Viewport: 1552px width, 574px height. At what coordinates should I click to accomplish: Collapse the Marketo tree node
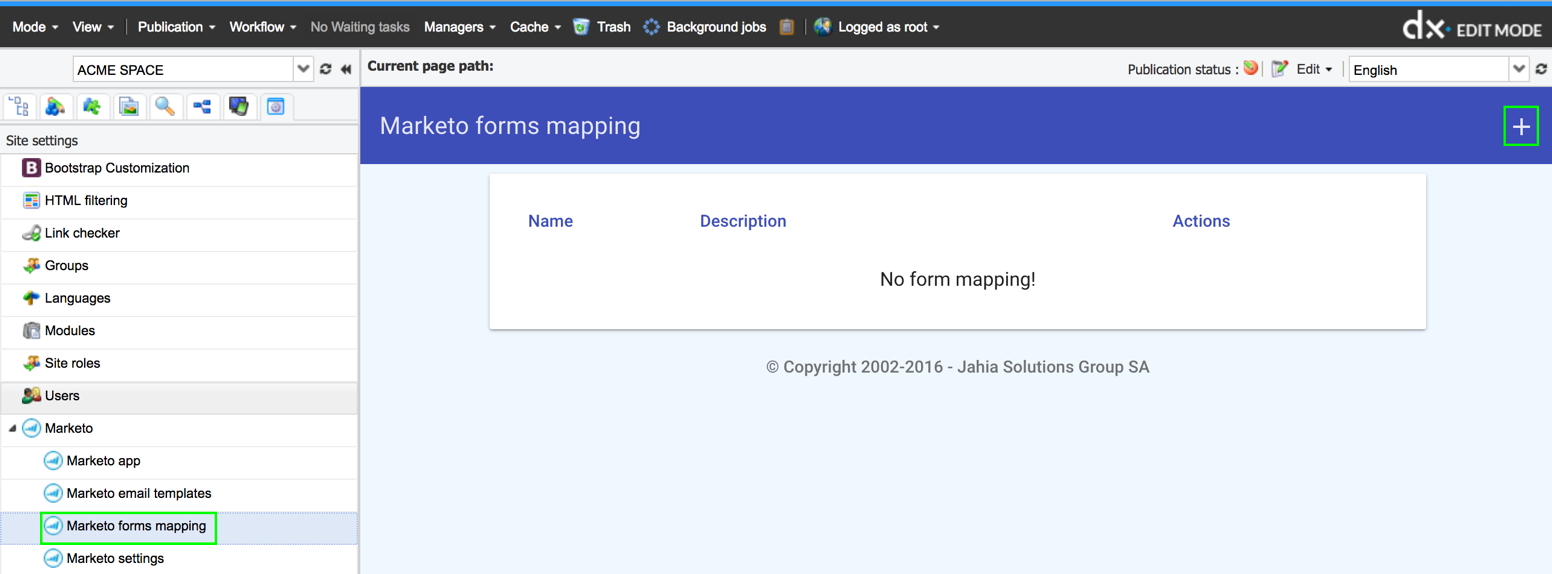(x=13, y=428)
